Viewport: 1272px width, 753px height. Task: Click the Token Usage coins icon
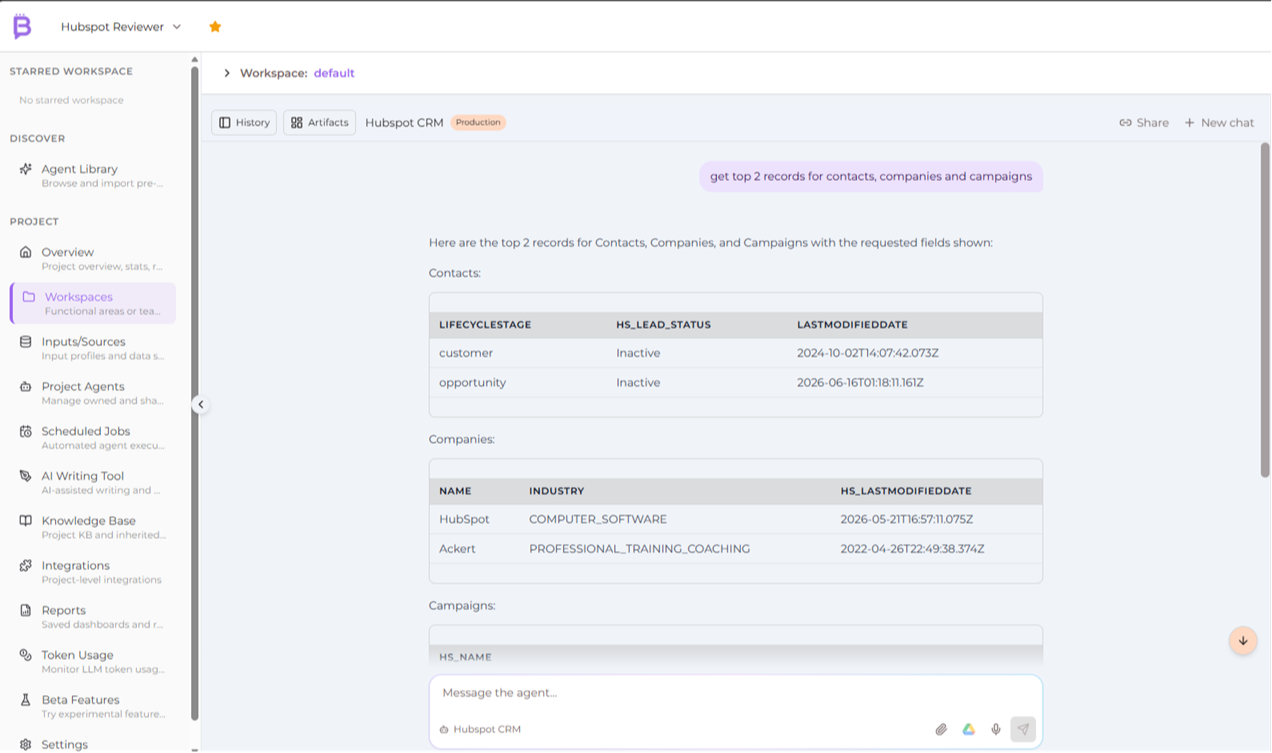[26, 656]
